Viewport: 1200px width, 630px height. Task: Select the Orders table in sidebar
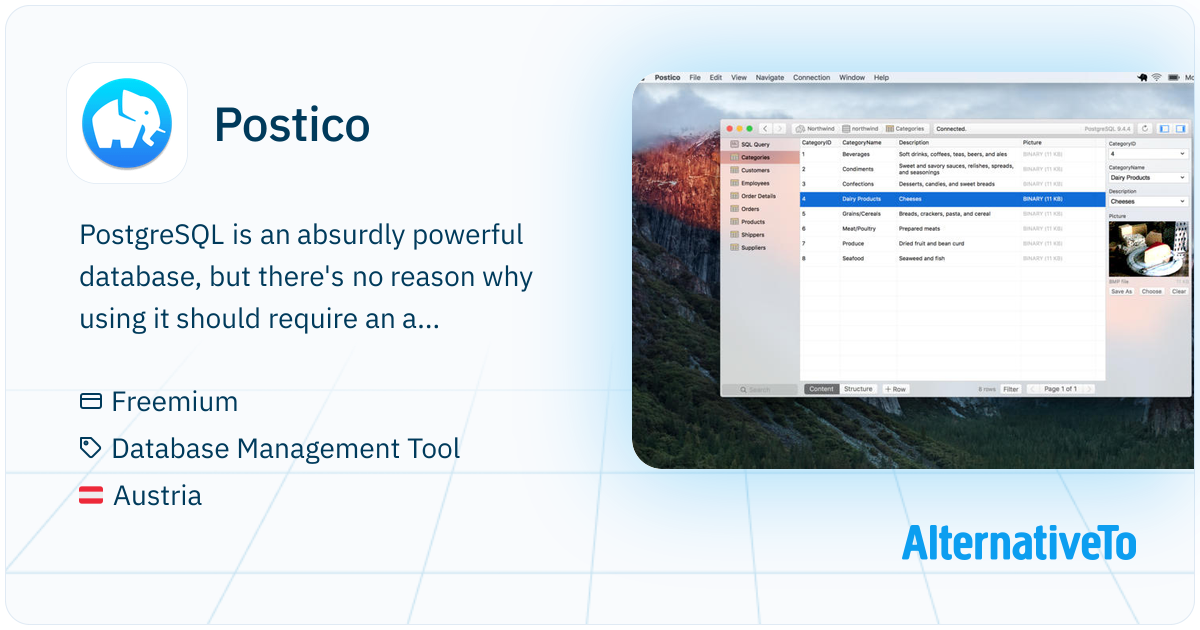coord(760,209)
